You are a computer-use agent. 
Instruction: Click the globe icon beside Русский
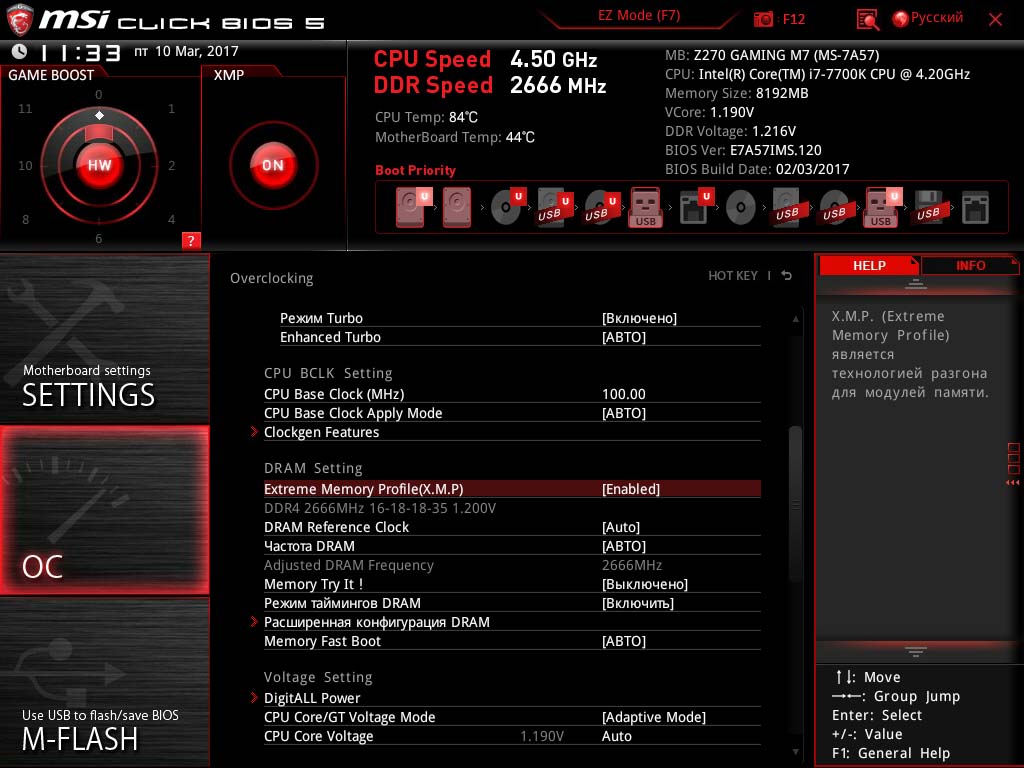[x=900, y=19]
